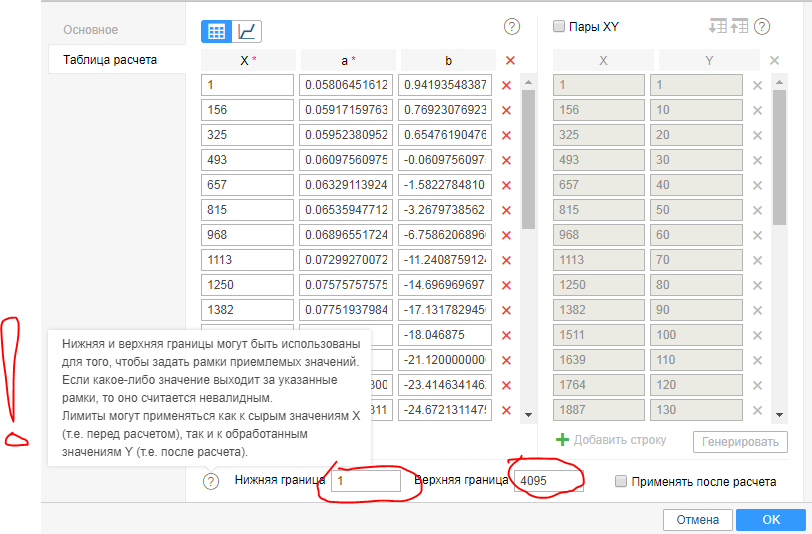Delete all rows using header red X
812x534 pixels.
coord(510,61)
